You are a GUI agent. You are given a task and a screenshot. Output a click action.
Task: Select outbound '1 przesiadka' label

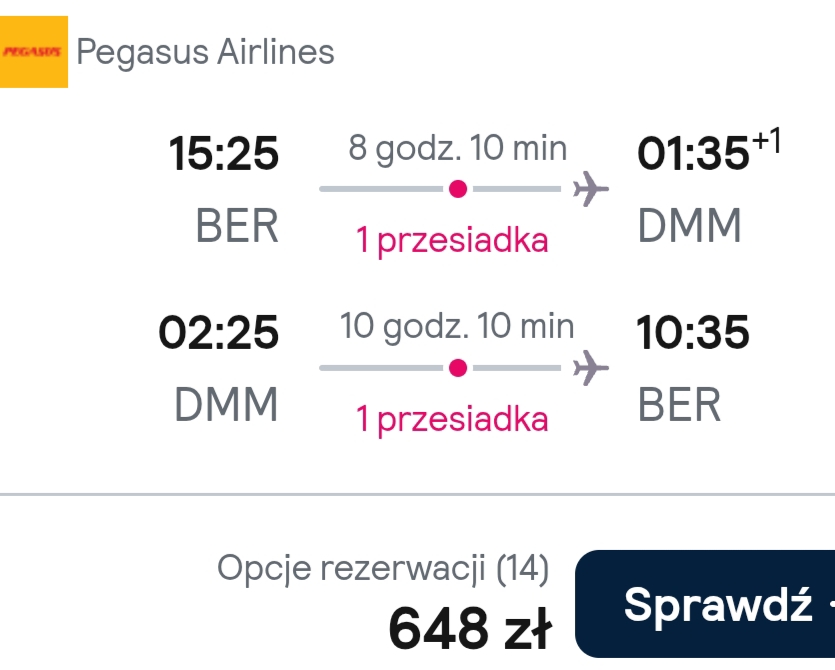coord(452,241)
